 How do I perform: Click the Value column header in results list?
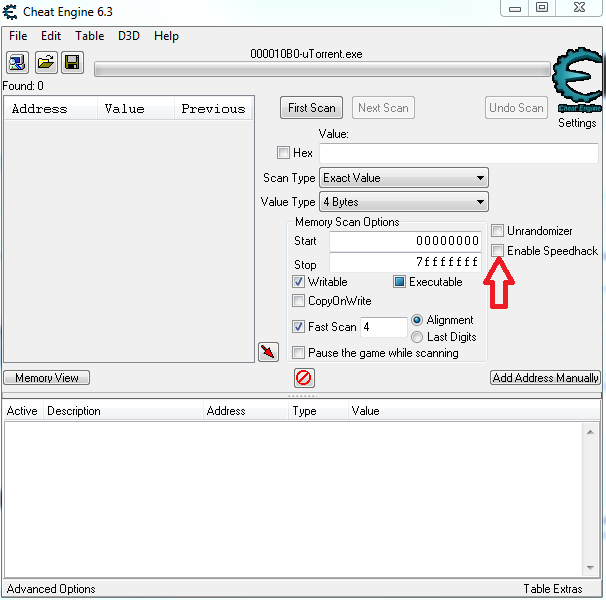[136, 109]
